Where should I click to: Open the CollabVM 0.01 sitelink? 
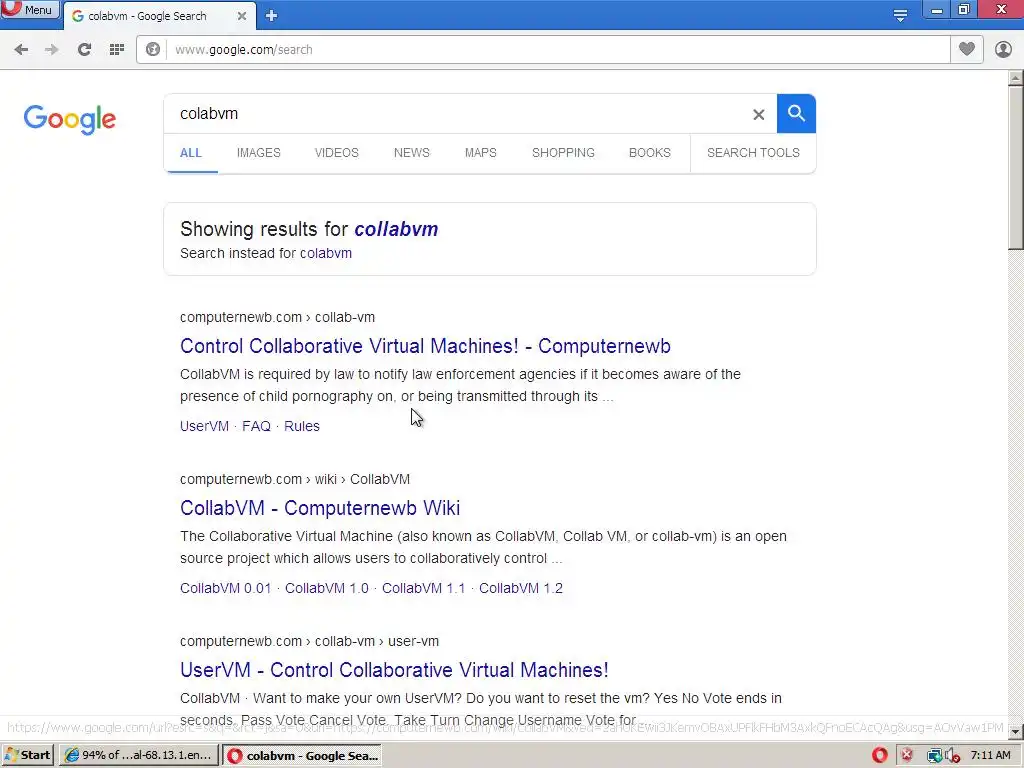pyautogui.click(x=225, y=588)
